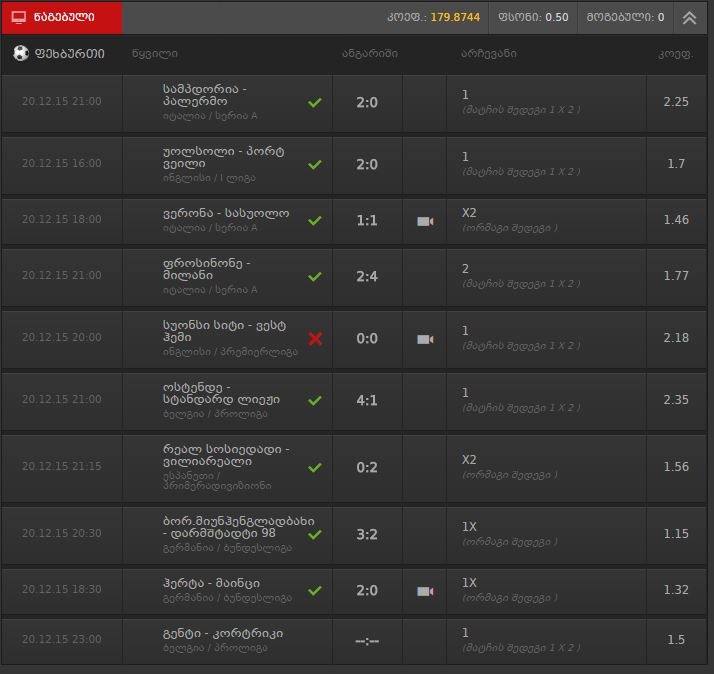Image resolution: width=714 pixels, height=674 pixels.
Task: Select match name ჰერტა - მაინცი
Action: tap(211, 583)
